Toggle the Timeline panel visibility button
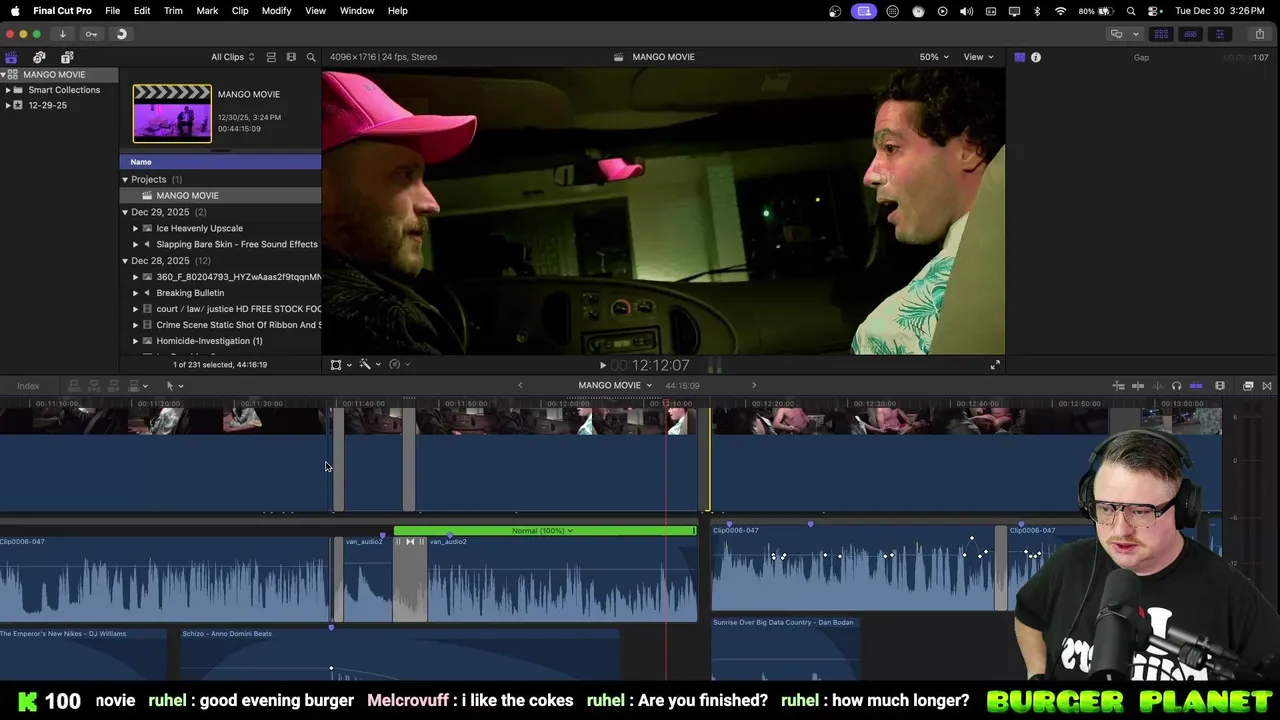The height and width of the screenshot is (720, 1280). coord(1190,34)
